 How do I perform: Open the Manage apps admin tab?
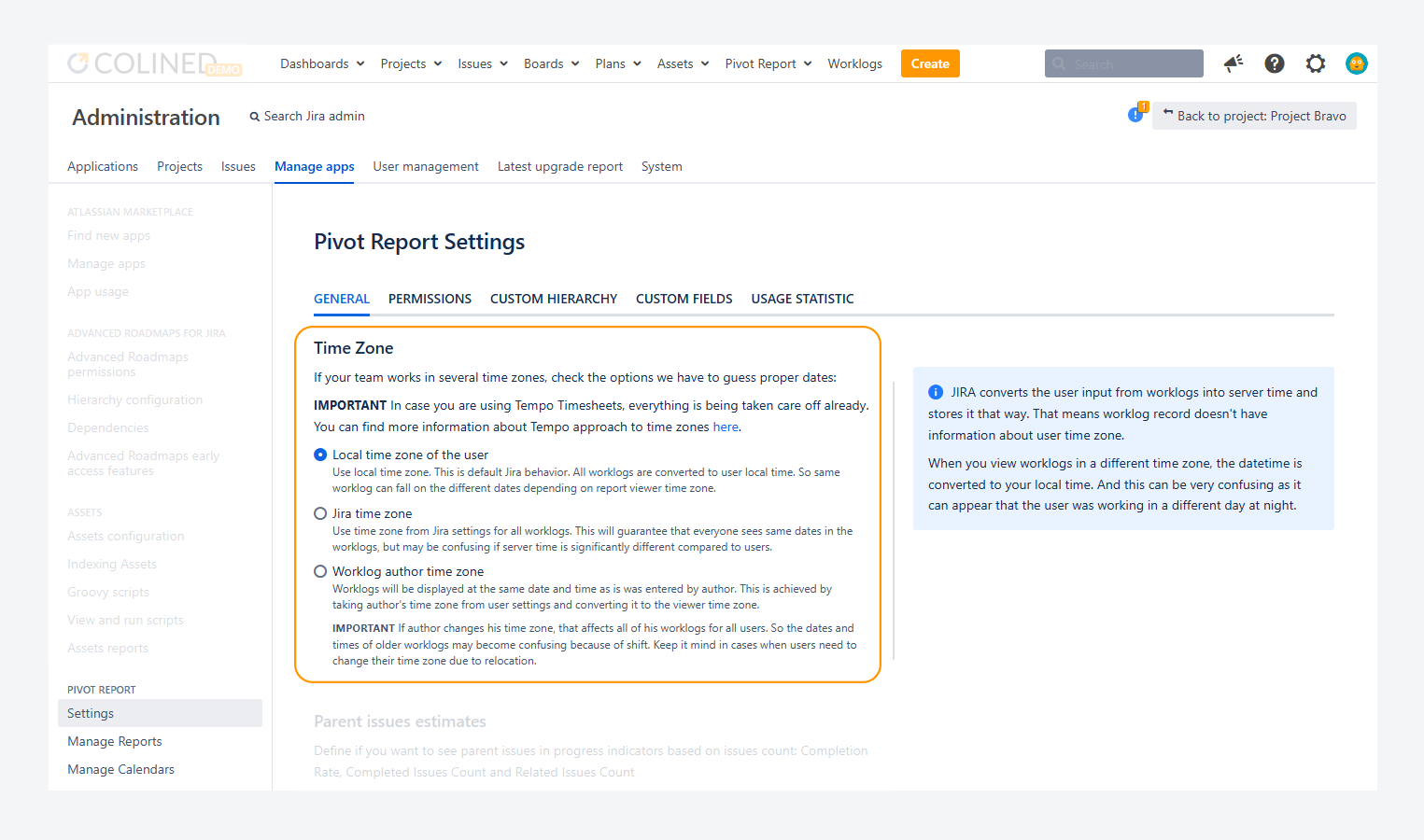coord(314,166)
